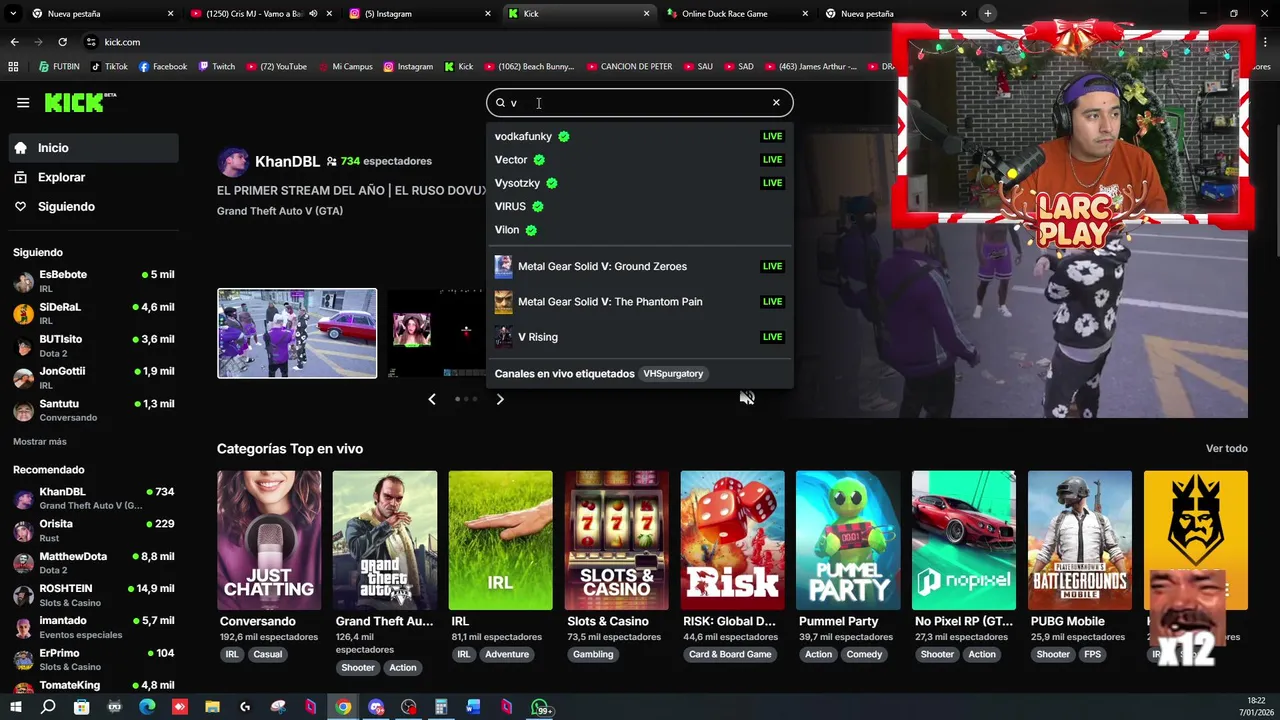
Task: Open No Pixel RP category card
Action: tap(964, 540)
